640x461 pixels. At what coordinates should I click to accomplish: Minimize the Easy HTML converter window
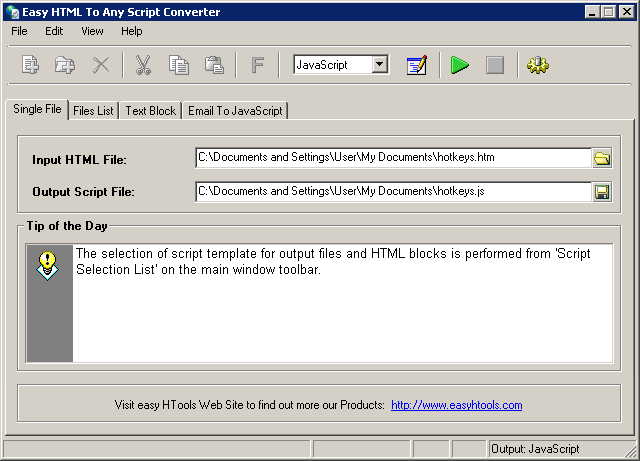[592, 12]
